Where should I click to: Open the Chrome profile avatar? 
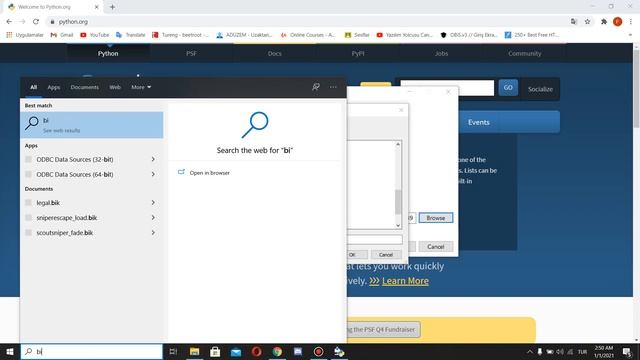617,22
